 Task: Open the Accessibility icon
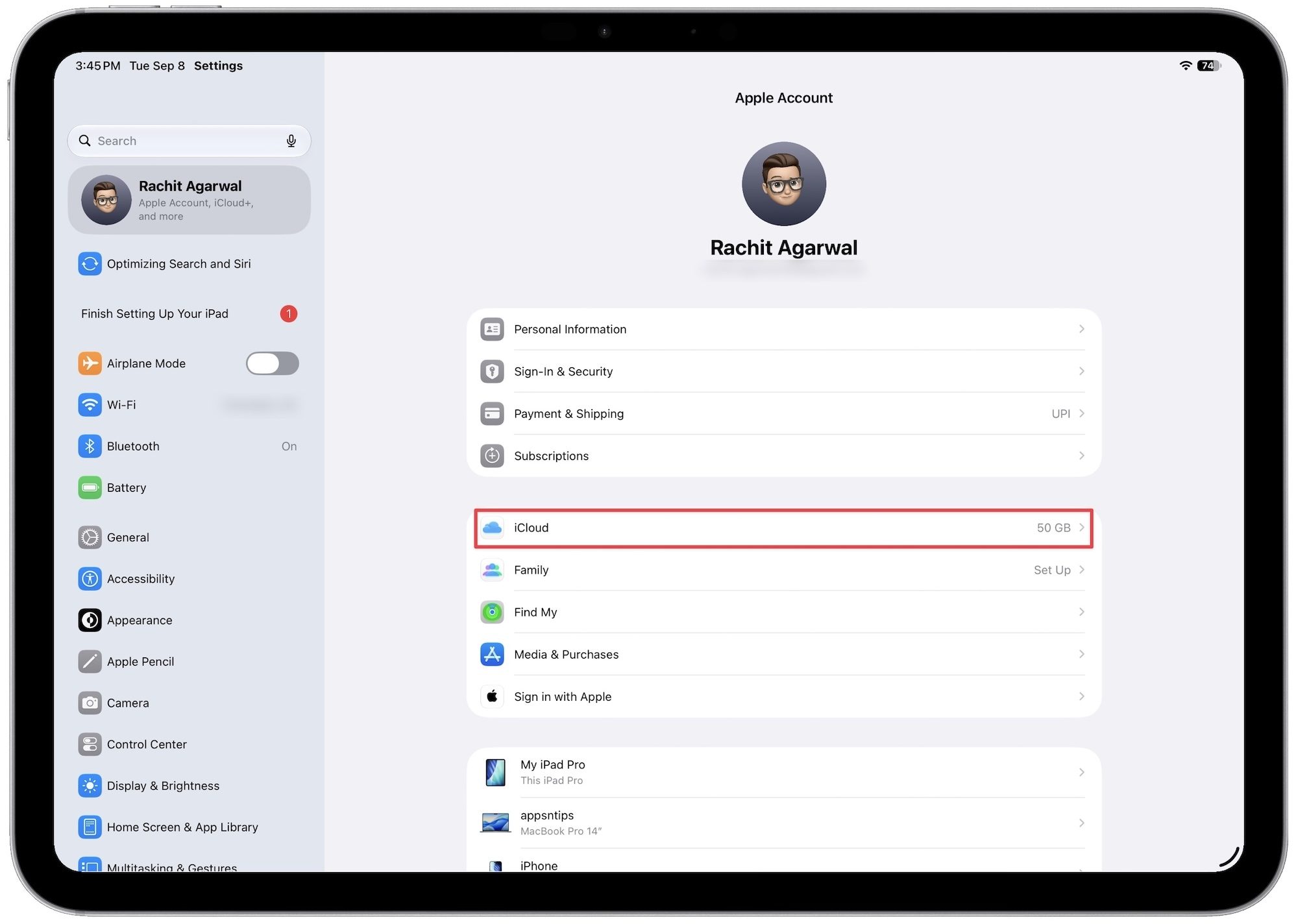(x=90, y=579)
